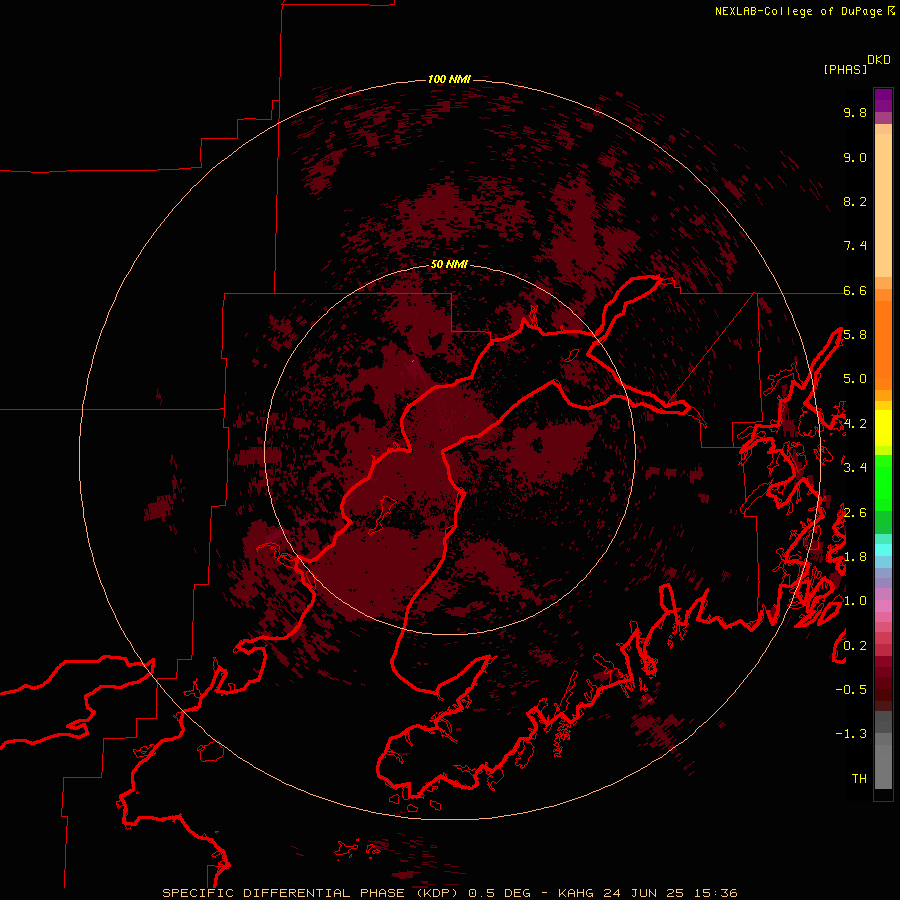Click the 5.8 legend value

click(x=855, y=335)
